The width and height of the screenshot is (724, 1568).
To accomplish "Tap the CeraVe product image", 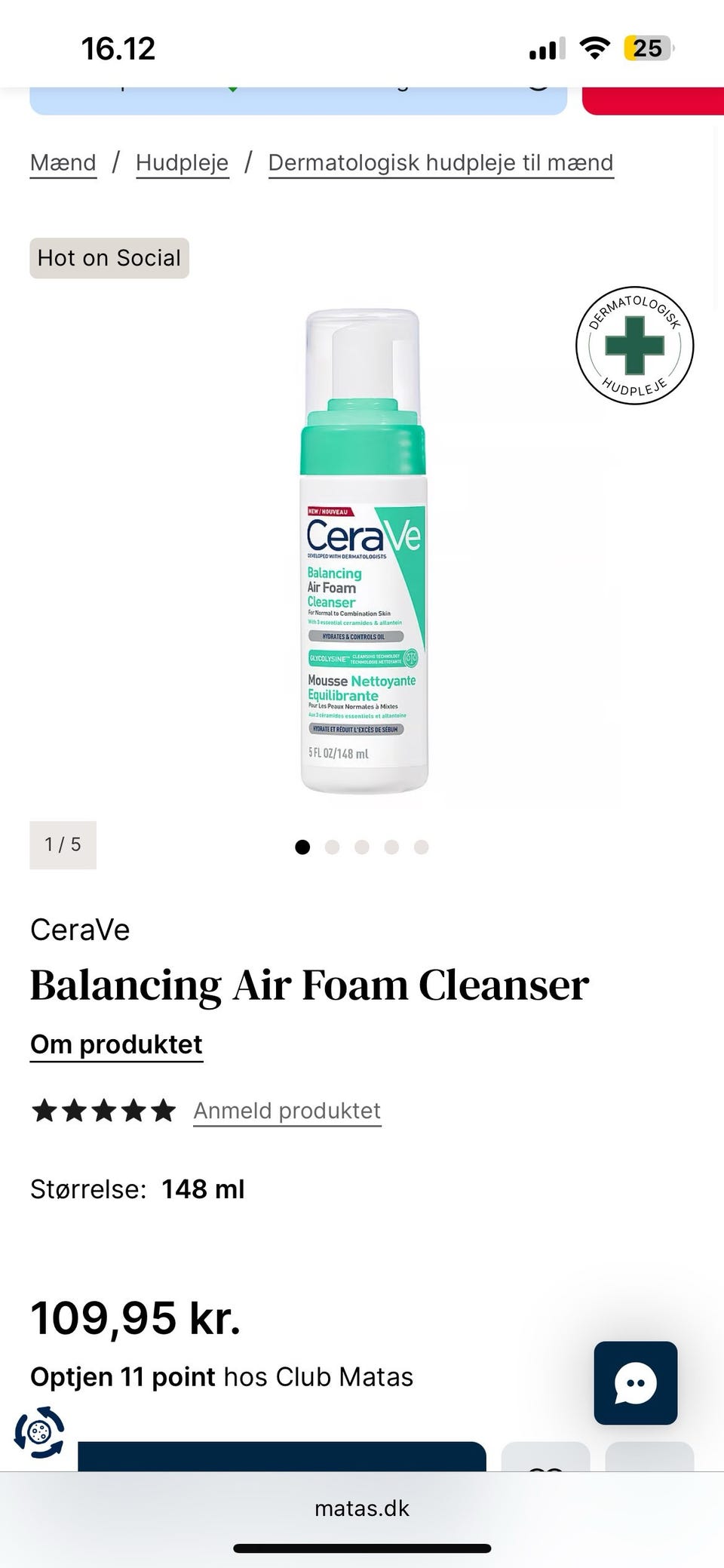I will pyautogui.click(x=363, y=551).
